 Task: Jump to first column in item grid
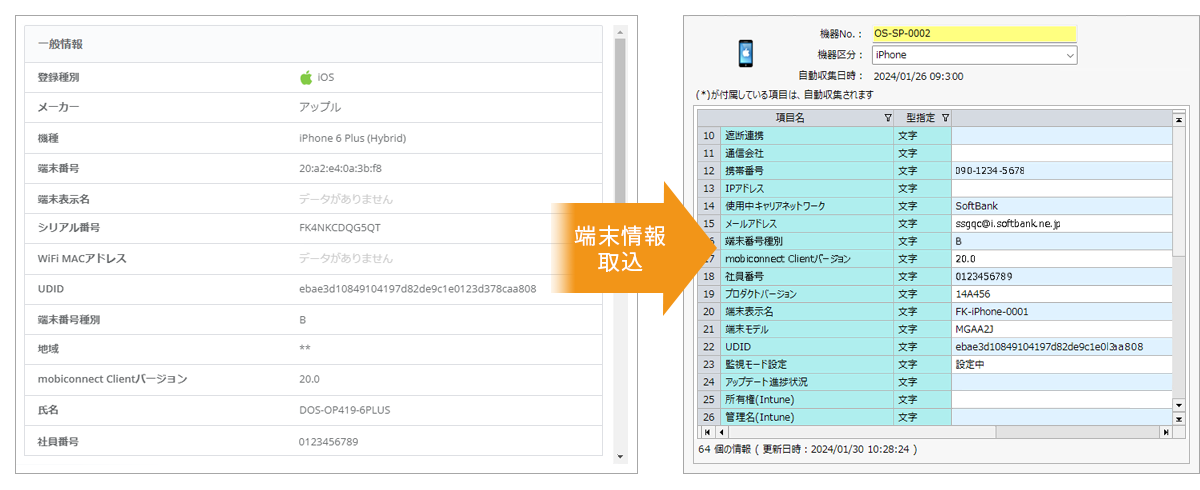pyautogui.click(x=706, y=432)
